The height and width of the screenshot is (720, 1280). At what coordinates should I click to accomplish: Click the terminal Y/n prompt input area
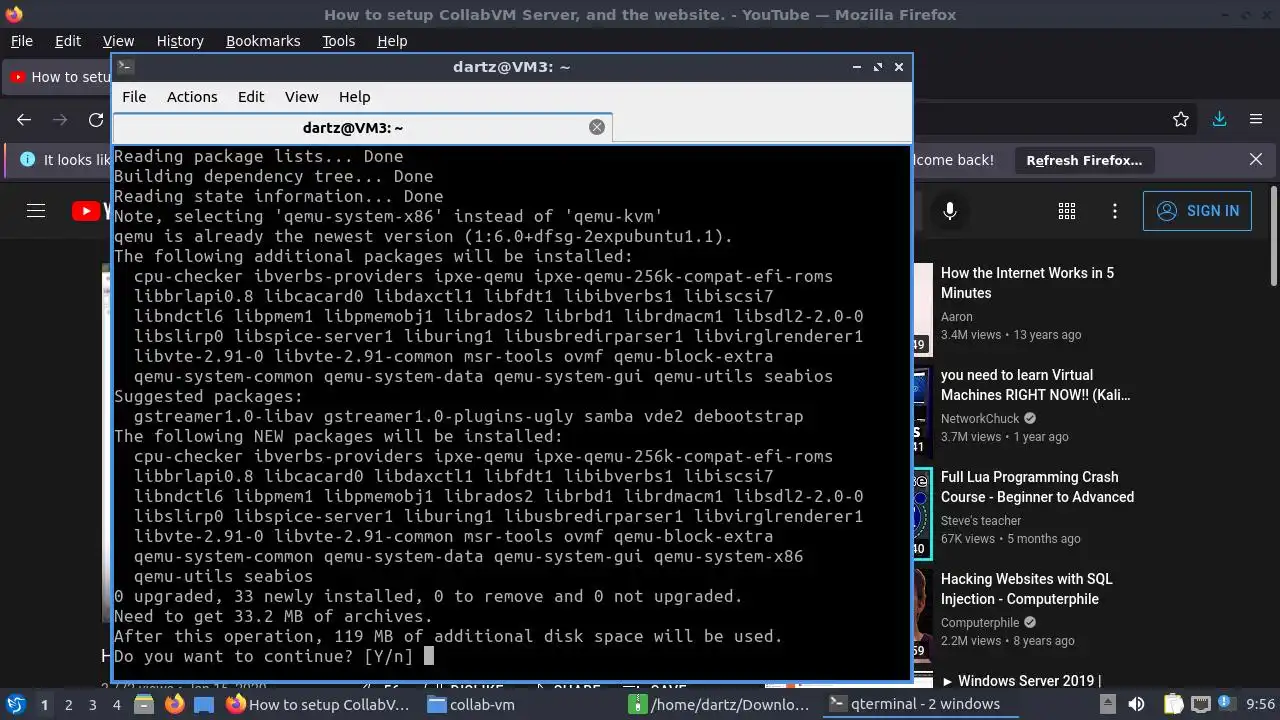[x=428, y=656]
